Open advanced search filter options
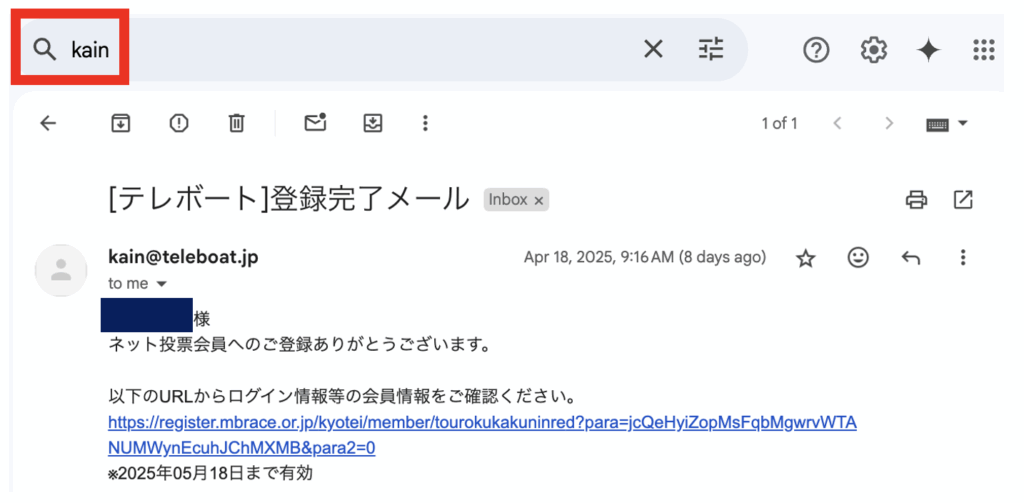The width and height of the screenshot is (1024, 503). pyautogui.click(x=711, y=49)
